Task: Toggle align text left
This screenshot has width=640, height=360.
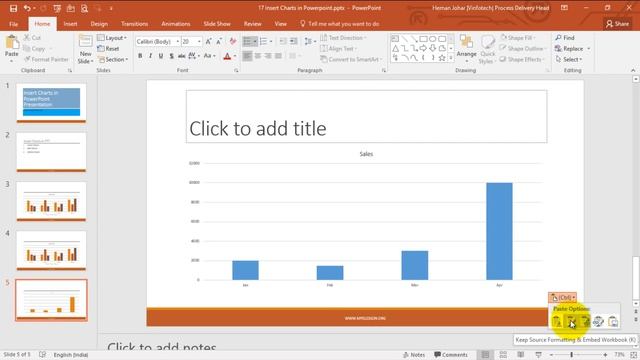Action: tap(247, 56)
